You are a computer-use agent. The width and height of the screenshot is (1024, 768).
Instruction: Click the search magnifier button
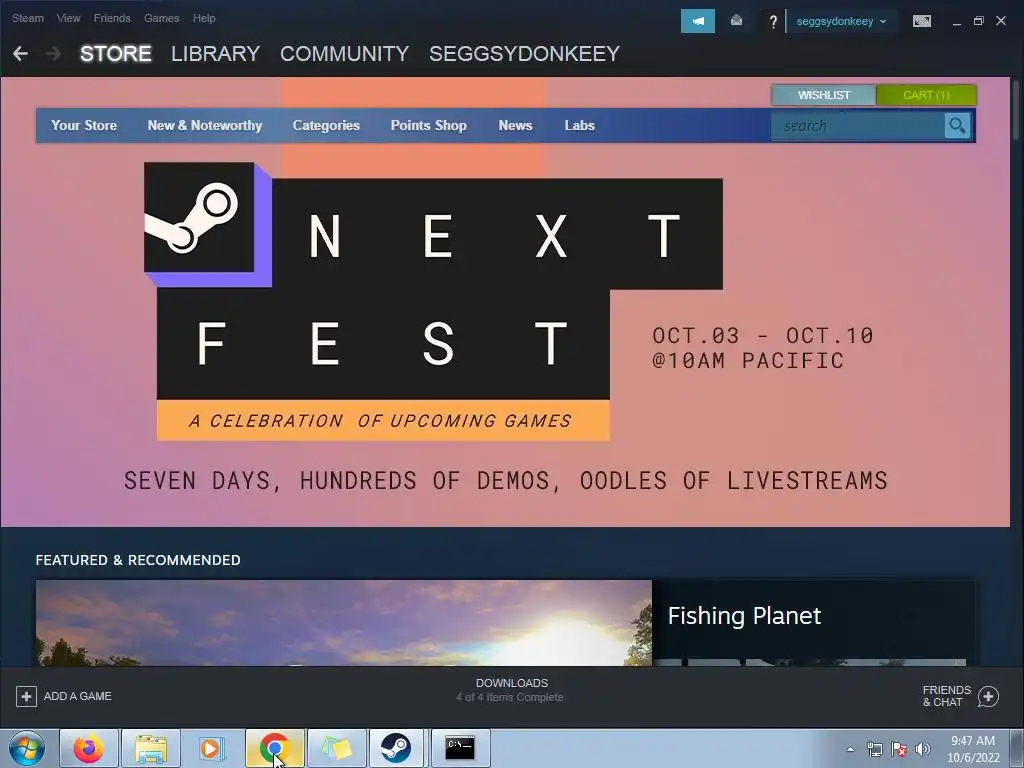point(957,125)
